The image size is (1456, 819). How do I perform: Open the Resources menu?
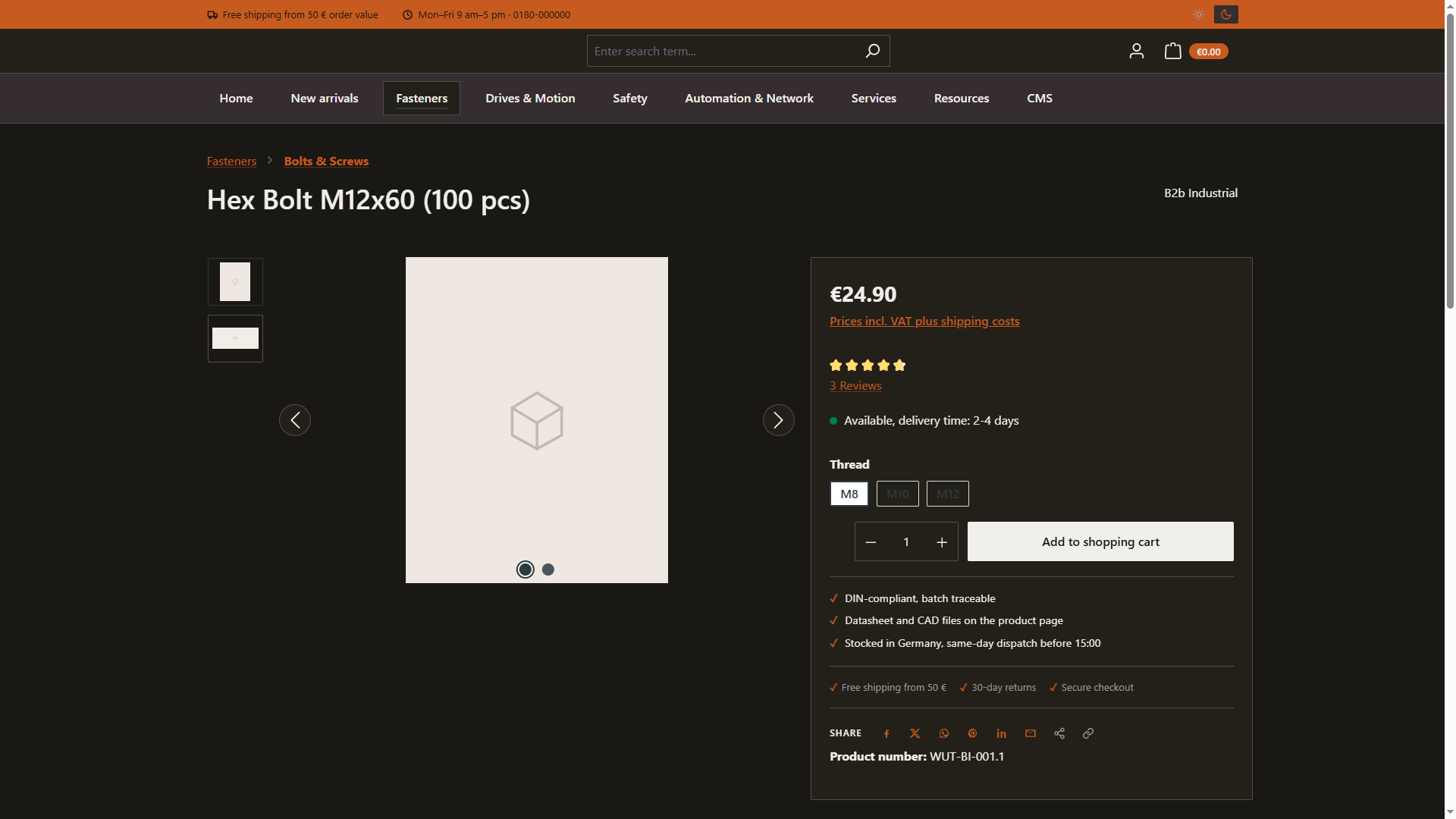pos(962,98)
